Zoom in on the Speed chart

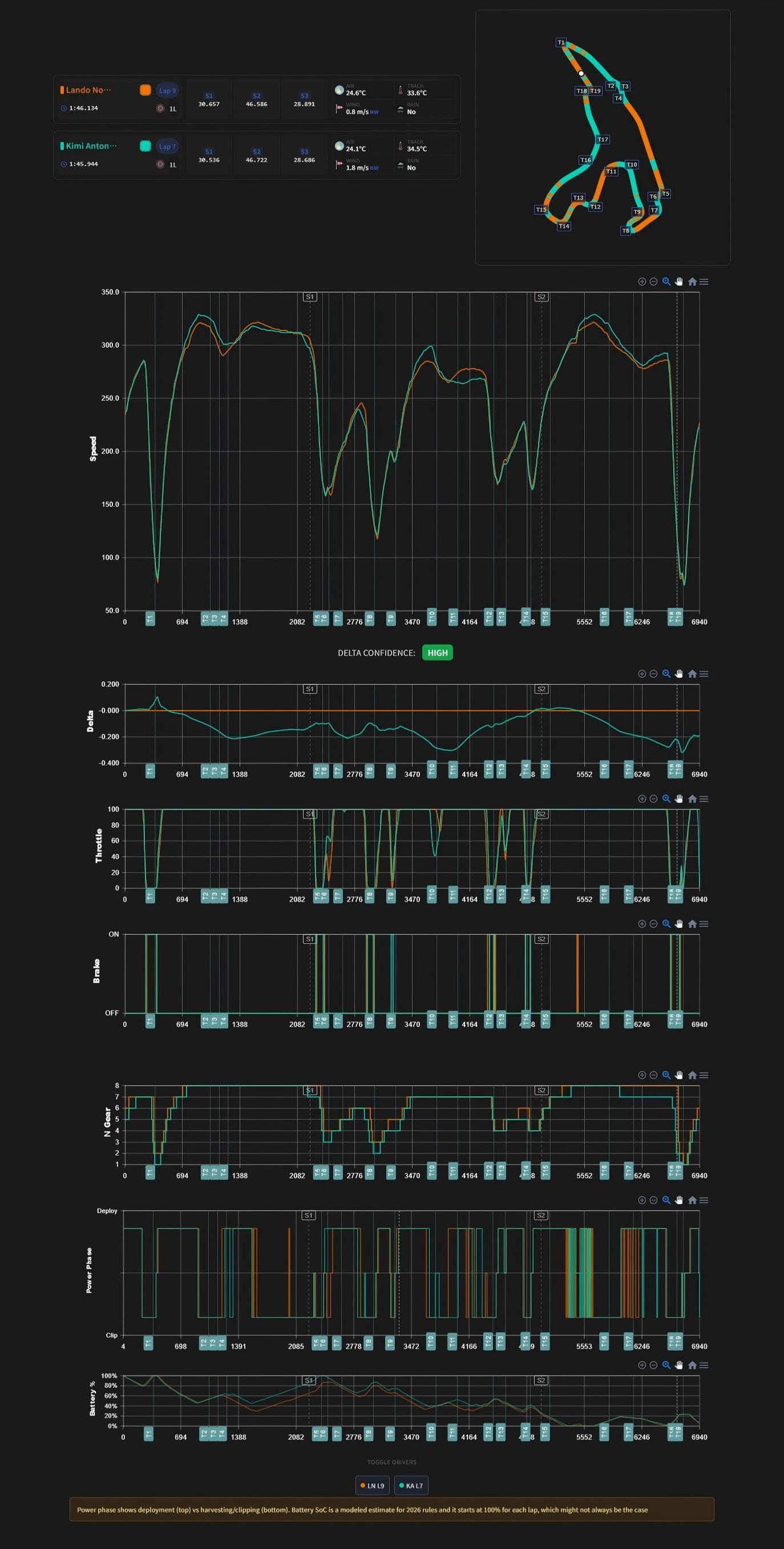tap(641, 281)
